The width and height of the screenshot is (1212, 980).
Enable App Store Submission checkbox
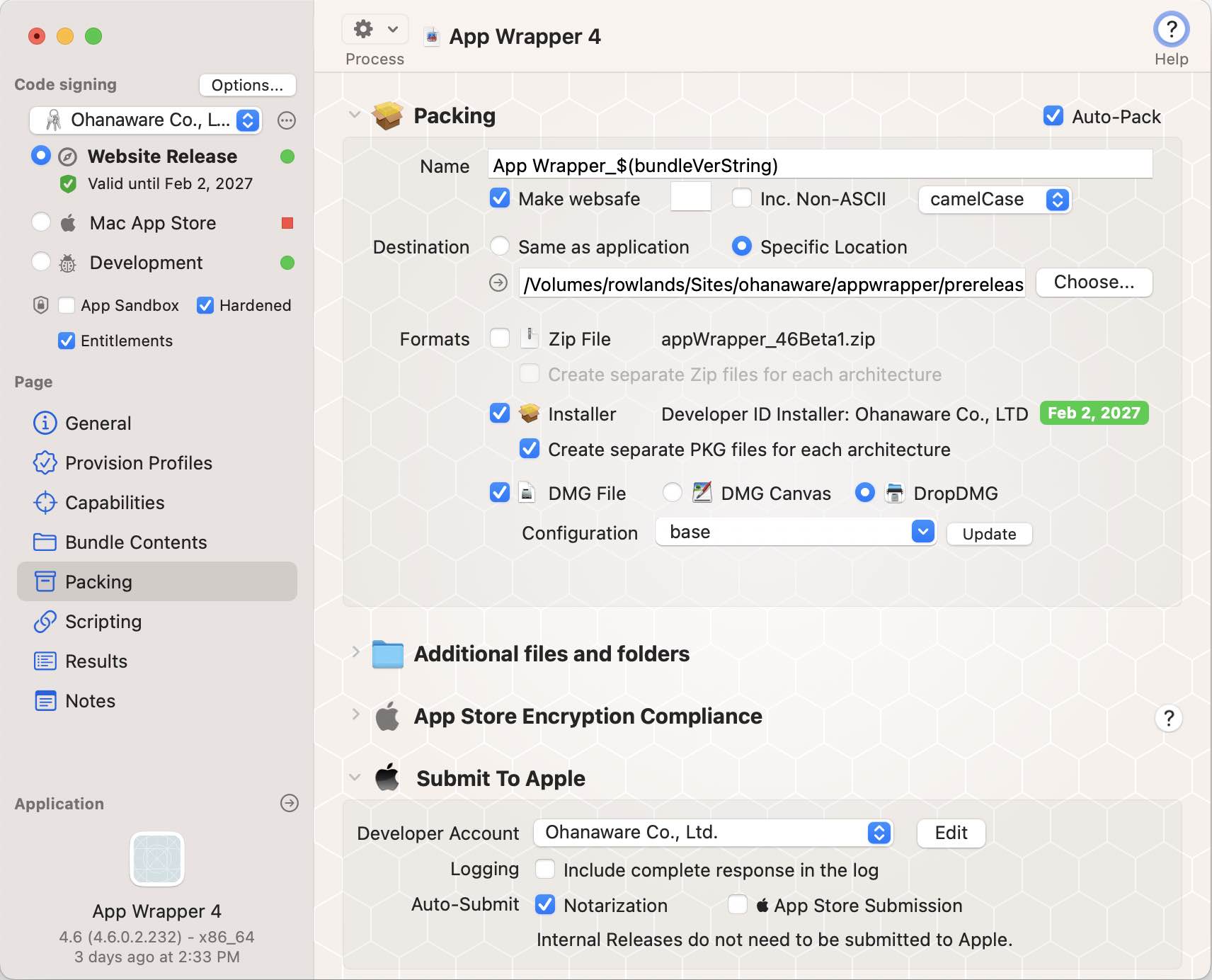coord(738,904)
